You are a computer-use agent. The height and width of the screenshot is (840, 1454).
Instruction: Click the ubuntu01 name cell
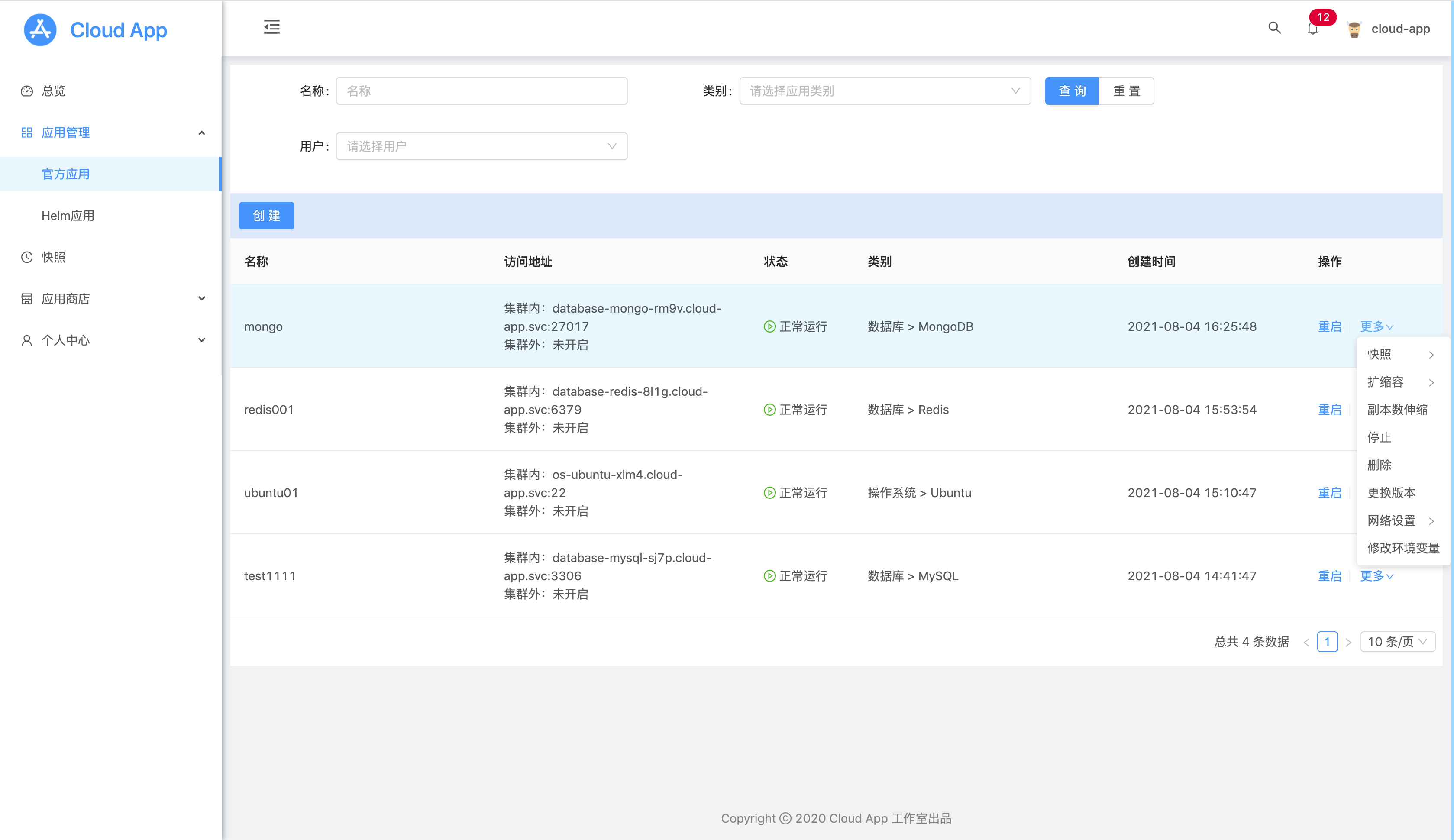[x=271, y=493]
